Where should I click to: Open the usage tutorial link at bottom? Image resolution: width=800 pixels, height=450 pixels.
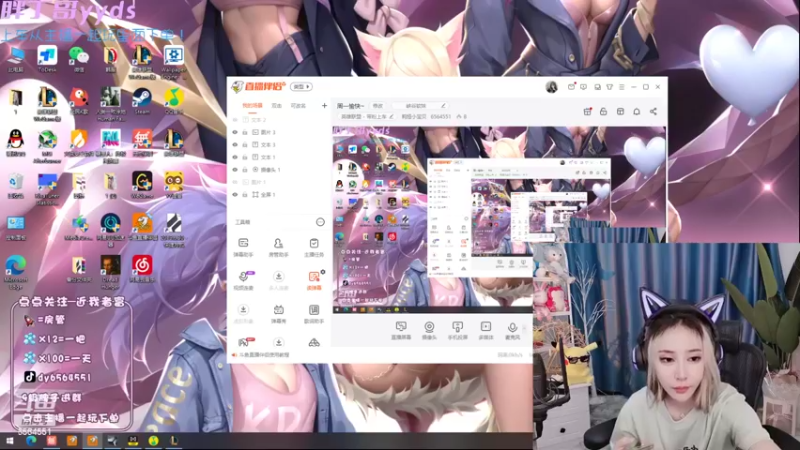tap(264, 355)
